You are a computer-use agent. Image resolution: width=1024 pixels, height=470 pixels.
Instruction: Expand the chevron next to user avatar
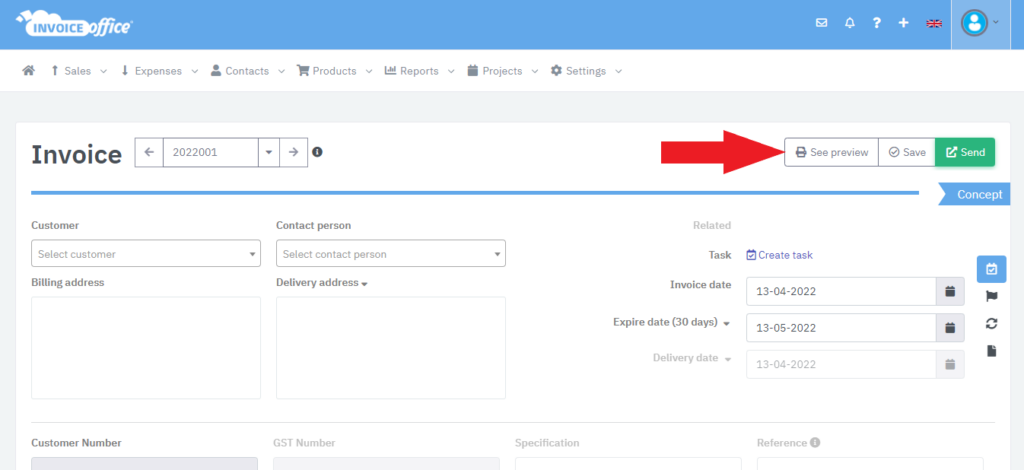996,22
